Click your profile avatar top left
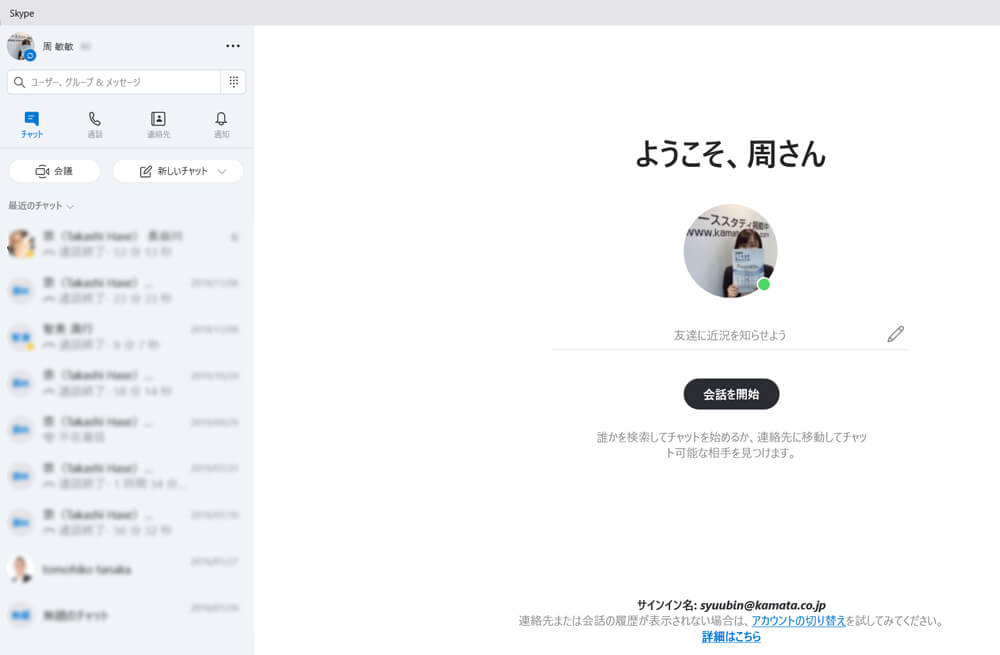The image size is (1000, 655). (x=20, y=45)
